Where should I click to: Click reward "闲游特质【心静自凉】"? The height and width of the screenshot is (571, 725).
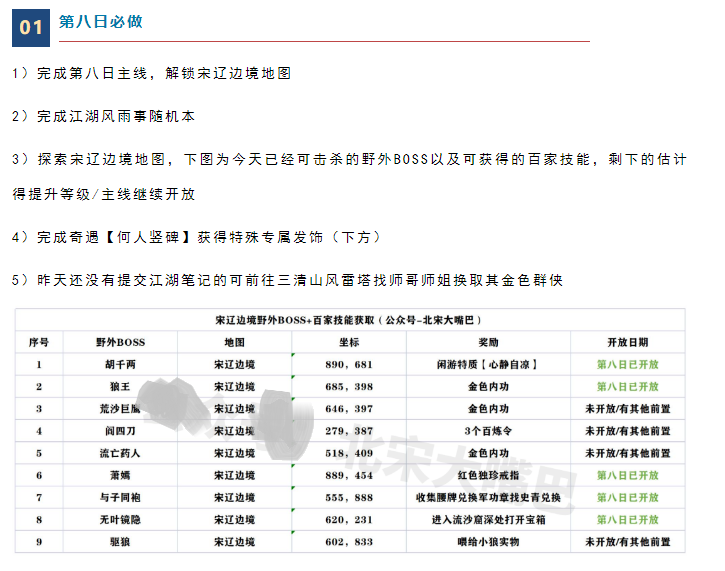point(488,364)
